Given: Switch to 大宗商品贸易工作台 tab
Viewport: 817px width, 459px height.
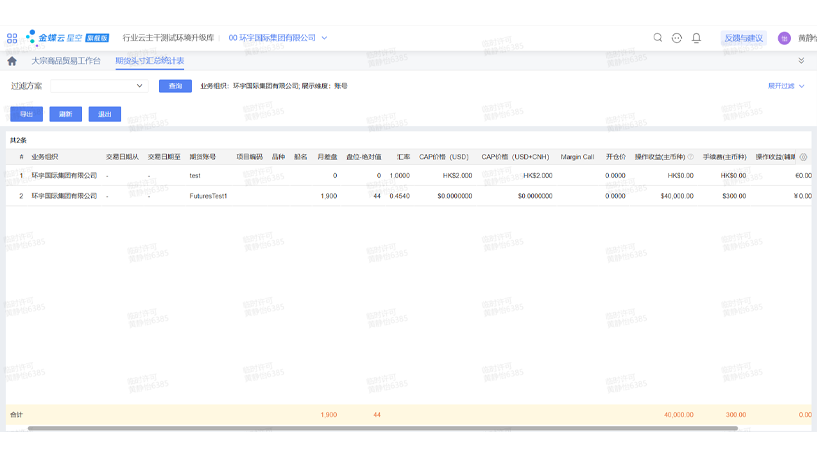Looking at the screenshot, I should click(x=66, y=61).
